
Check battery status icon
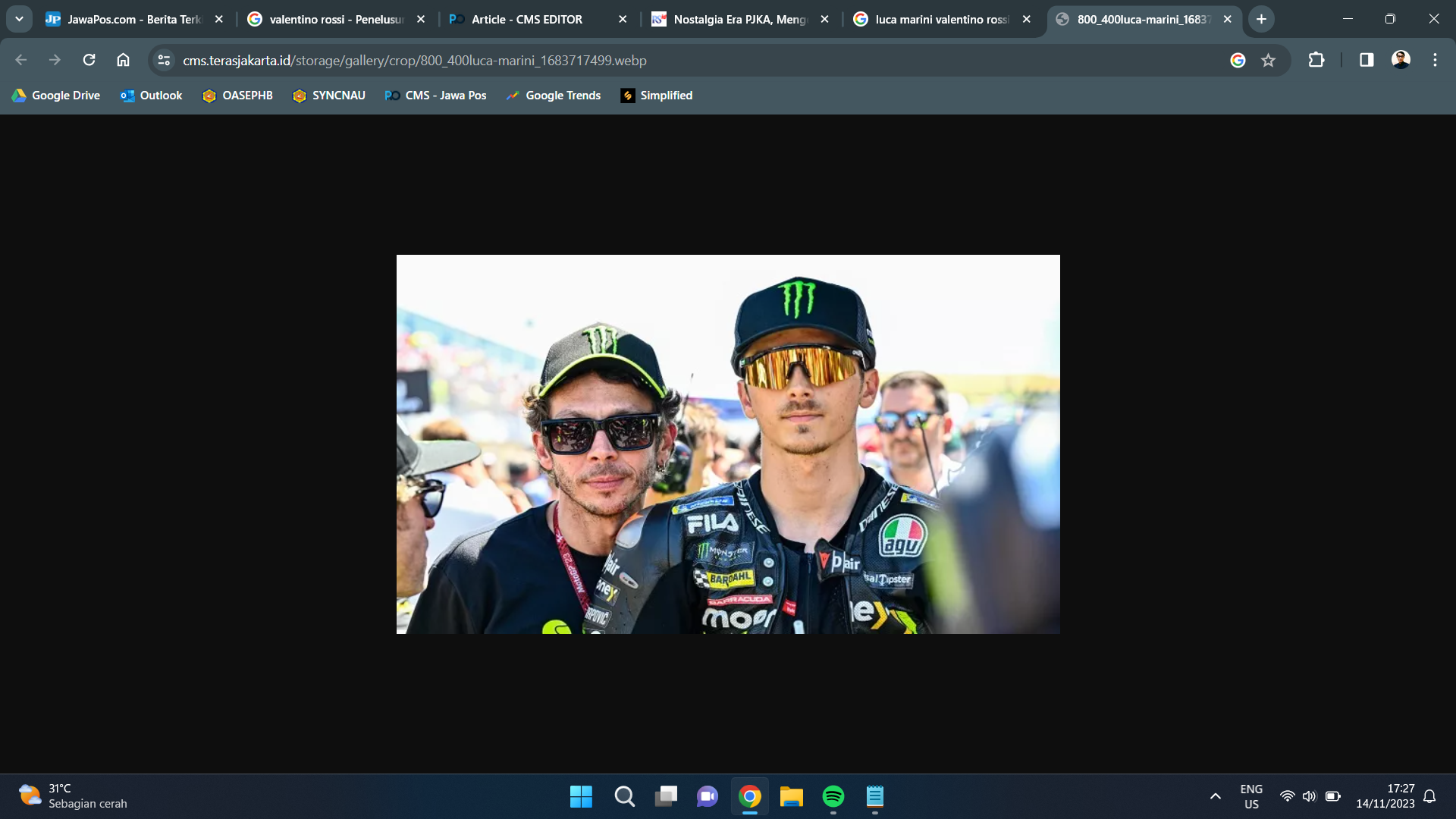click(1332, 796)
